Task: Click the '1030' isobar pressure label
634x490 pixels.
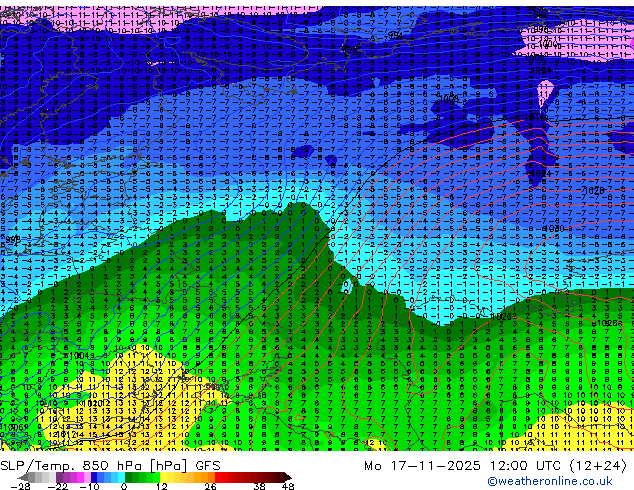Action: [x=553, y=228]
